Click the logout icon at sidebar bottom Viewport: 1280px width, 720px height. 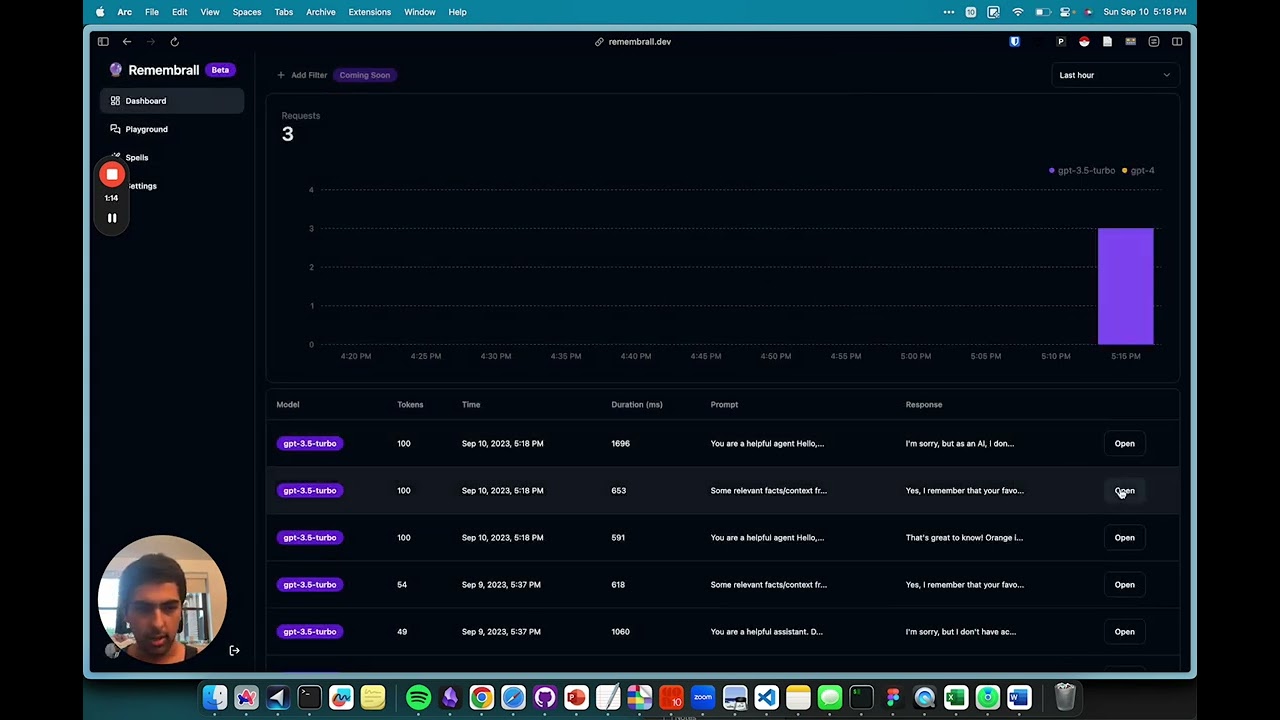[x=234, y=651]
